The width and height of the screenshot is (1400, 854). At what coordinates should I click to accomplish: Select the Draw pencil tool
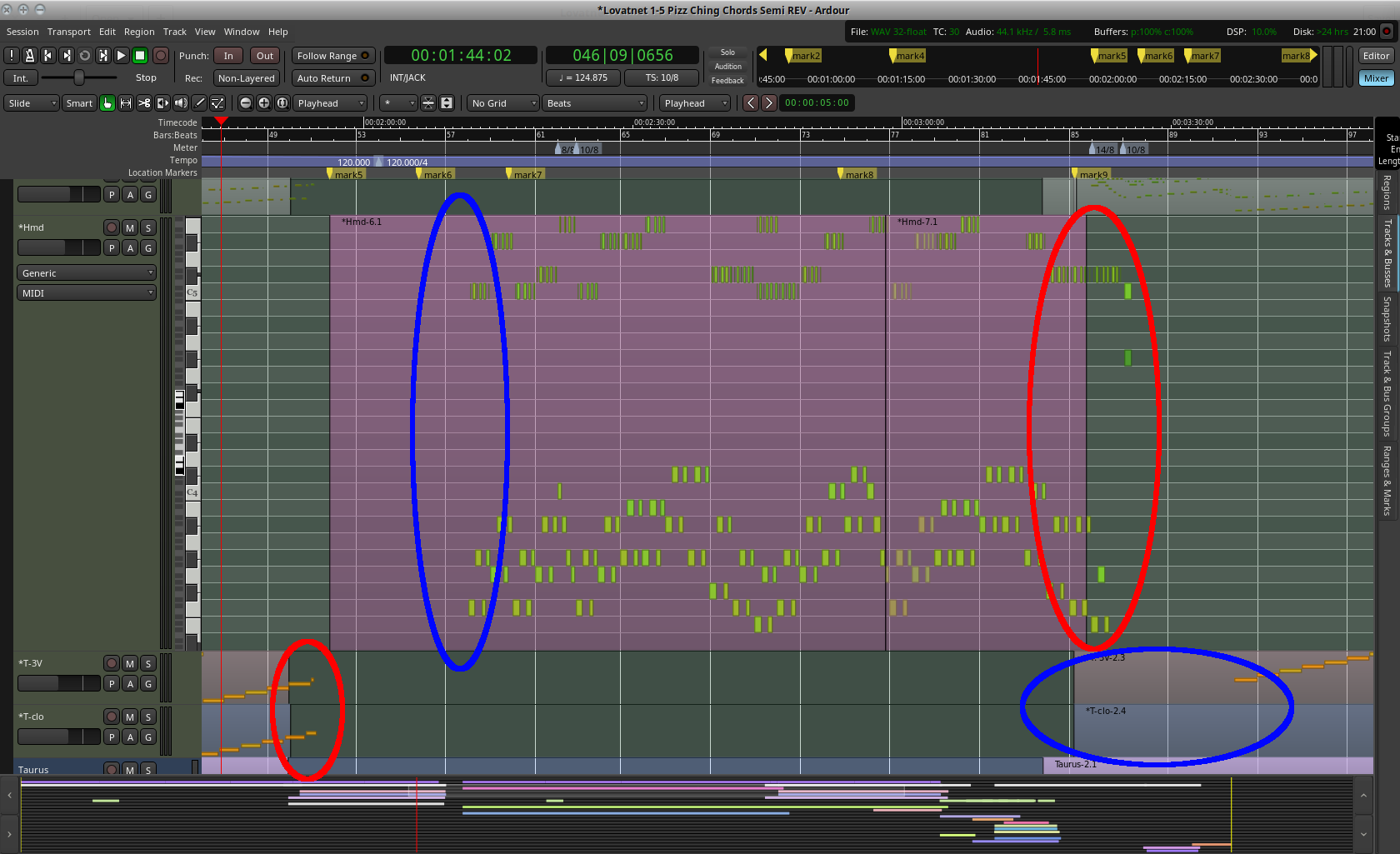click(199, 103)
